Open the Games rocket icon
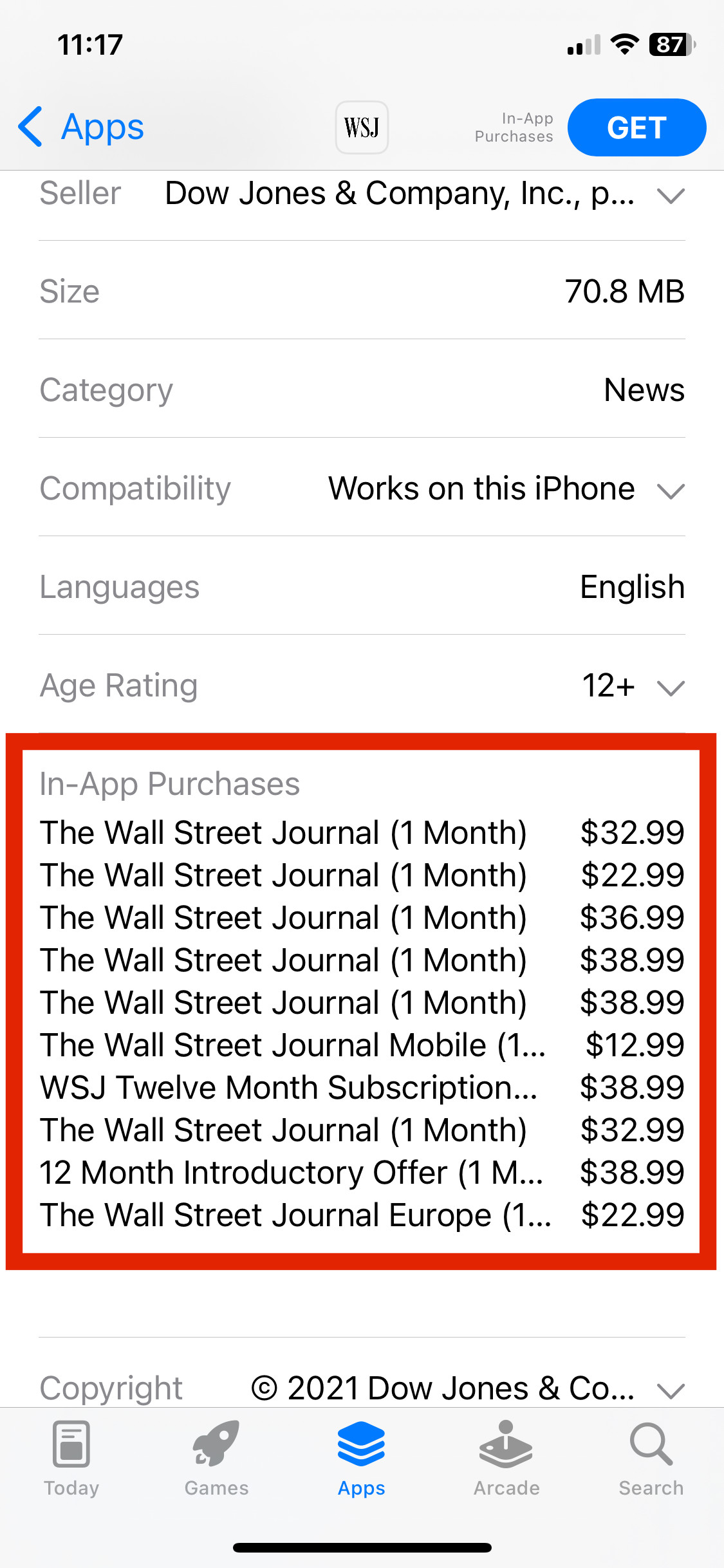The image size is (724, 1568). click(216, 1444)
